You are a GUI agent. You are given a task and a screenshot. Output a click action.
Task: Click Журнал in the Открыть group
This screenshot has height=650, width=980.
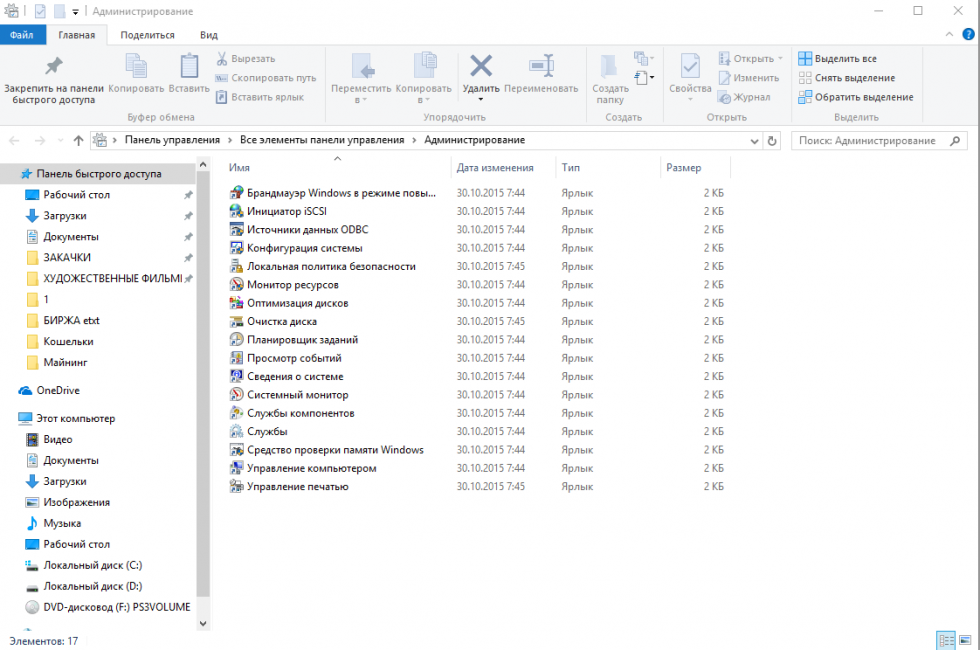coord(744,98)
